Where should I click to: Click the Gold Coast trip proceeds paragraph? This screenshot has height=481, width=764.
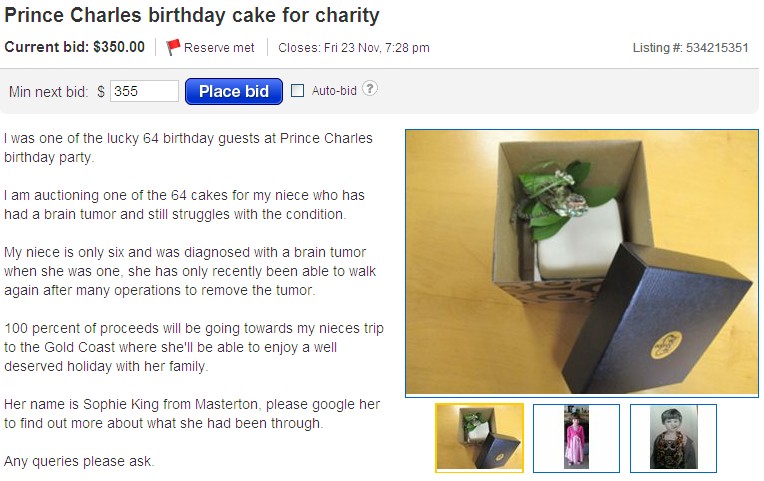click(x=192, y=347)
